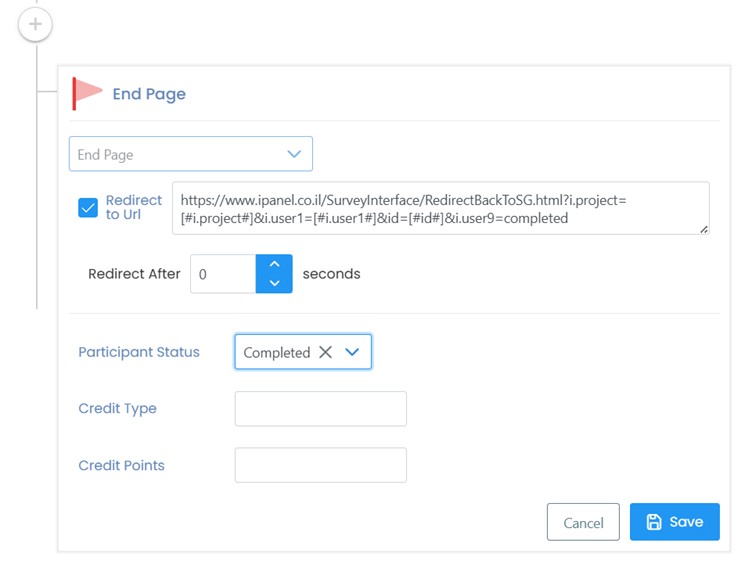Save the end page settings
The image size is (752, 568).
[x=675, y=522]
